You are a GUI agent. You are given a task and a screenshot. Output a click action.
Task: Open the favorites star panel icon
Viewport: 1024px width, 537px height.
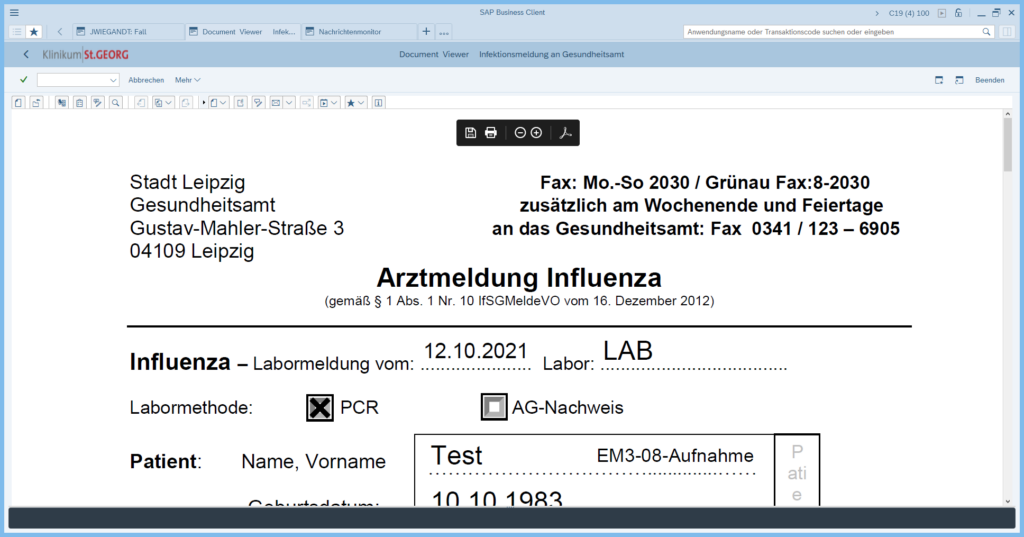34,32
